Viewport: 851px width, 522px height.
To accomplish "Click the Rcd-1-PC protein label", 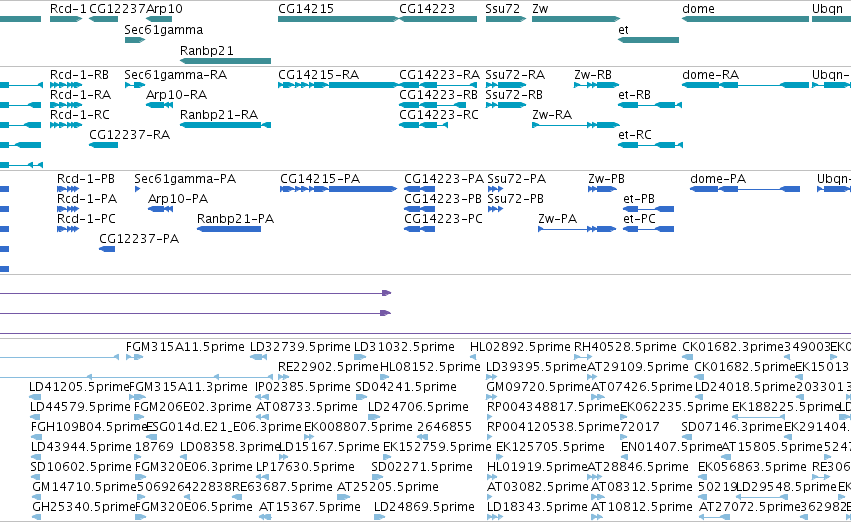I will [86, 219].
